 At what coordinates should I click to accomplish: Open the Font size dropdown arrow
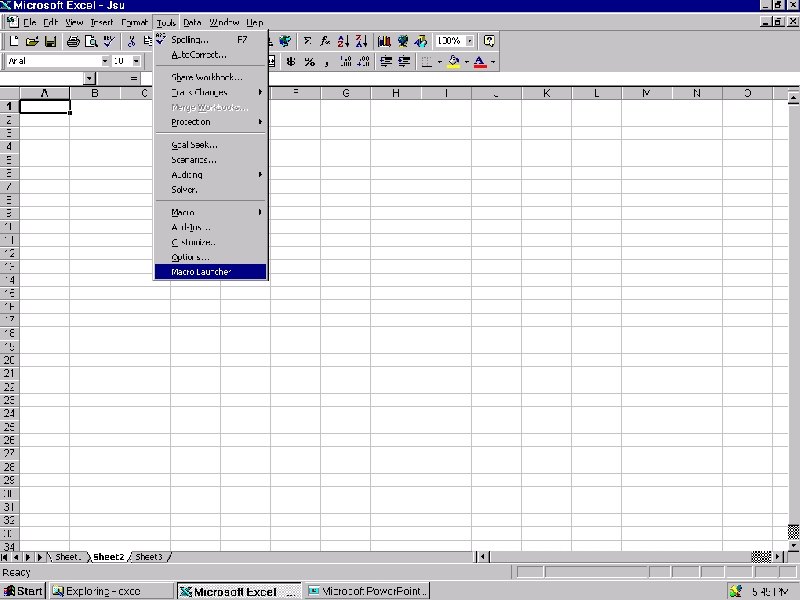point(136,61)
